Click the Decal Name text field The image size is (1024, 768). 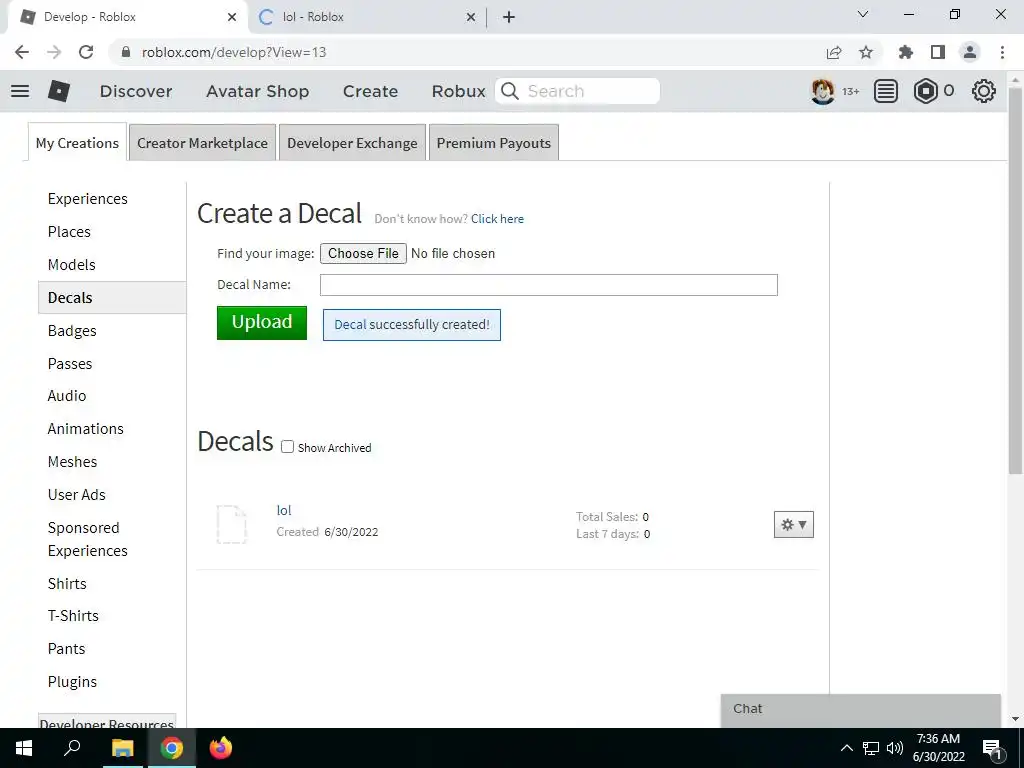pos(549,285)
